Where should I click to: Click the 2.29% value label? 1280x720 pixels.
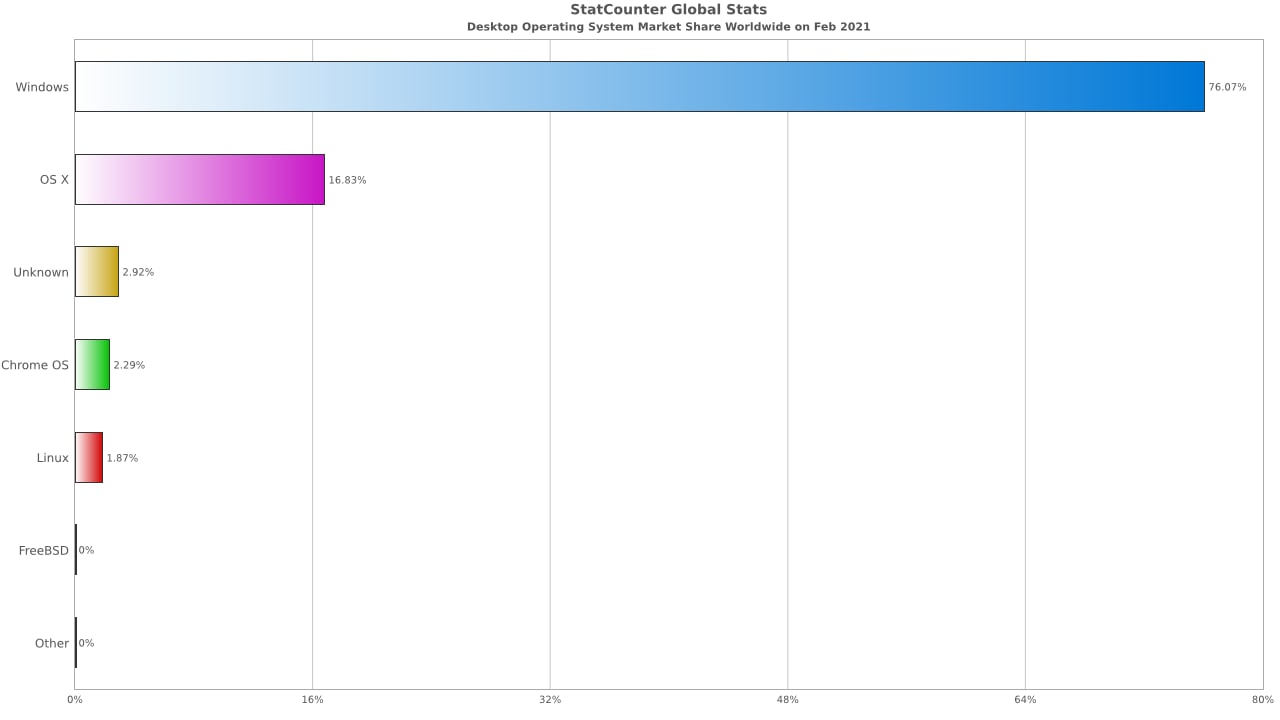click(x=129, y=365)
